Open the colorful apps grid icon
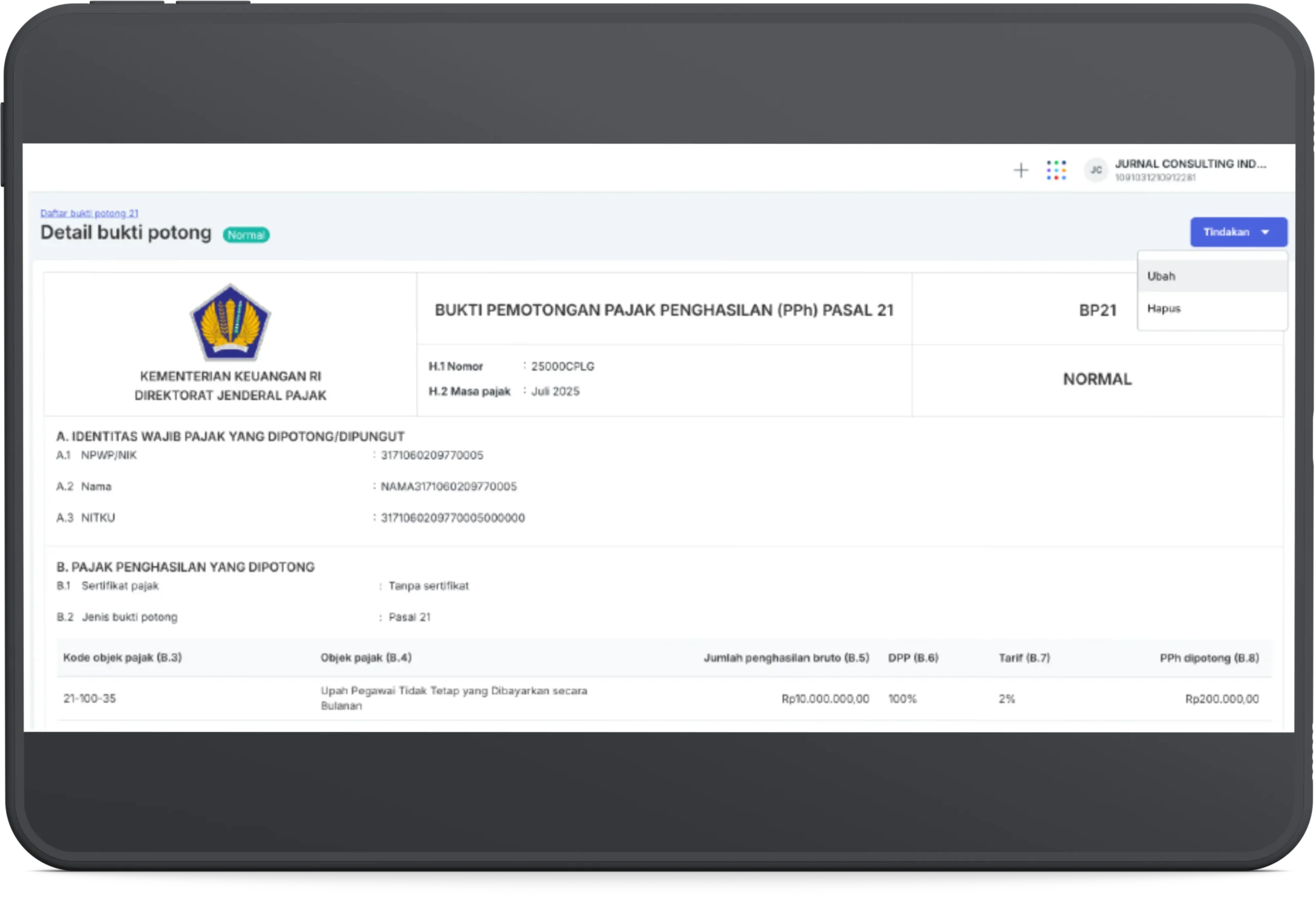 coord(1056,170)
